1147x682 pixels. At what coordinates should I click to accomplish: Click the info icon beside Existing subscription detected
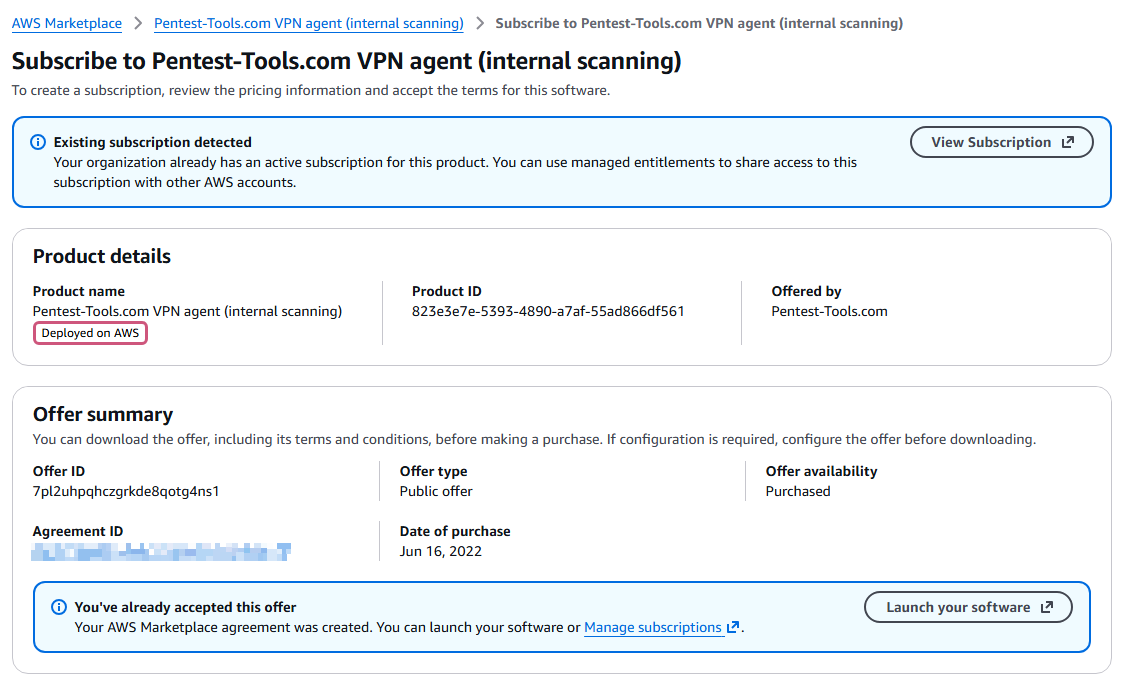tap(38, 143)
